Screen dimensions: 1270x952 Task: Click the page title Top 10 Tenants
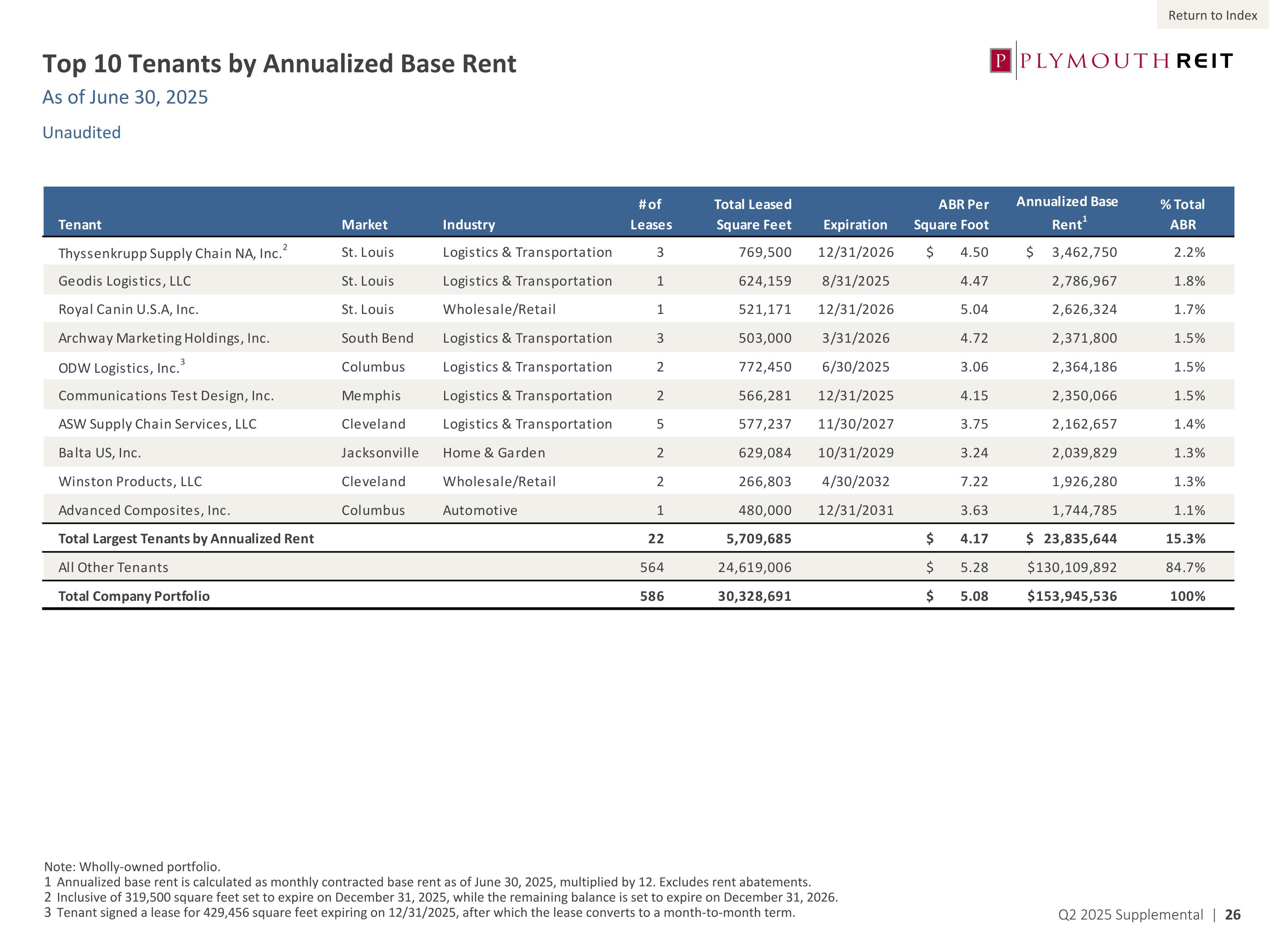279,64
